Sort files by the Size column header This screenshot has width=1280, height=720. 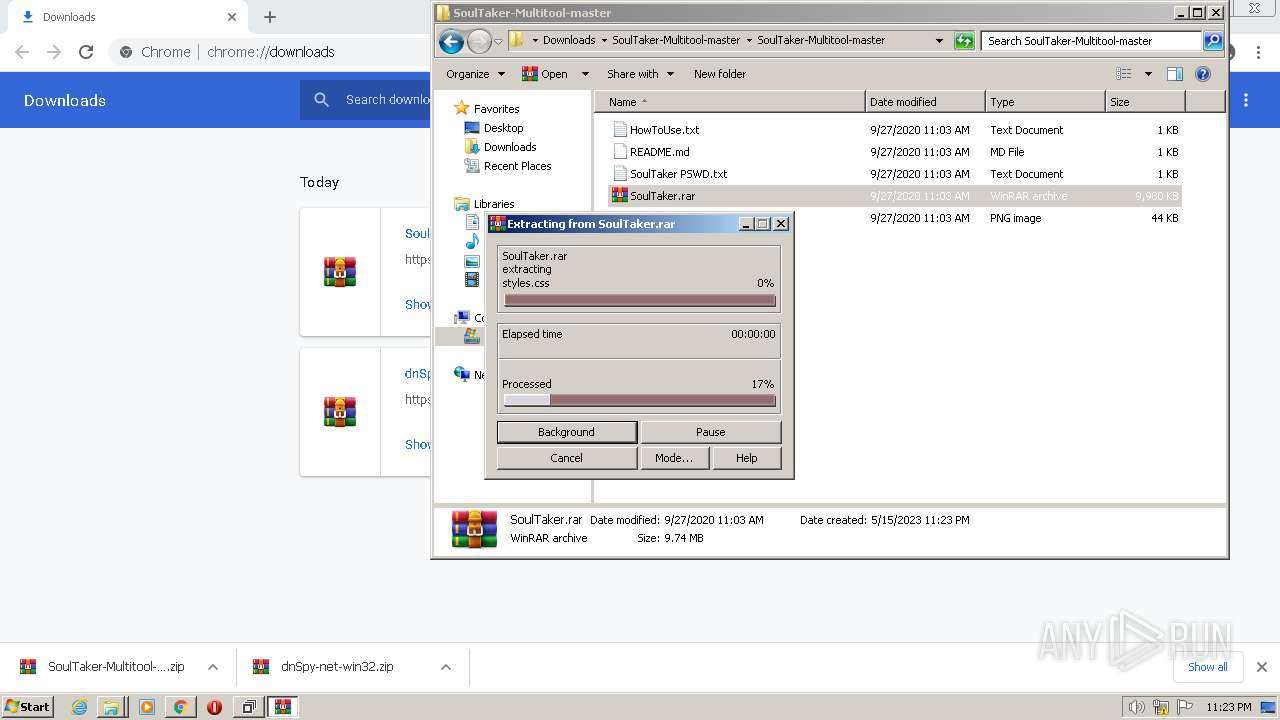point(1145,102)
